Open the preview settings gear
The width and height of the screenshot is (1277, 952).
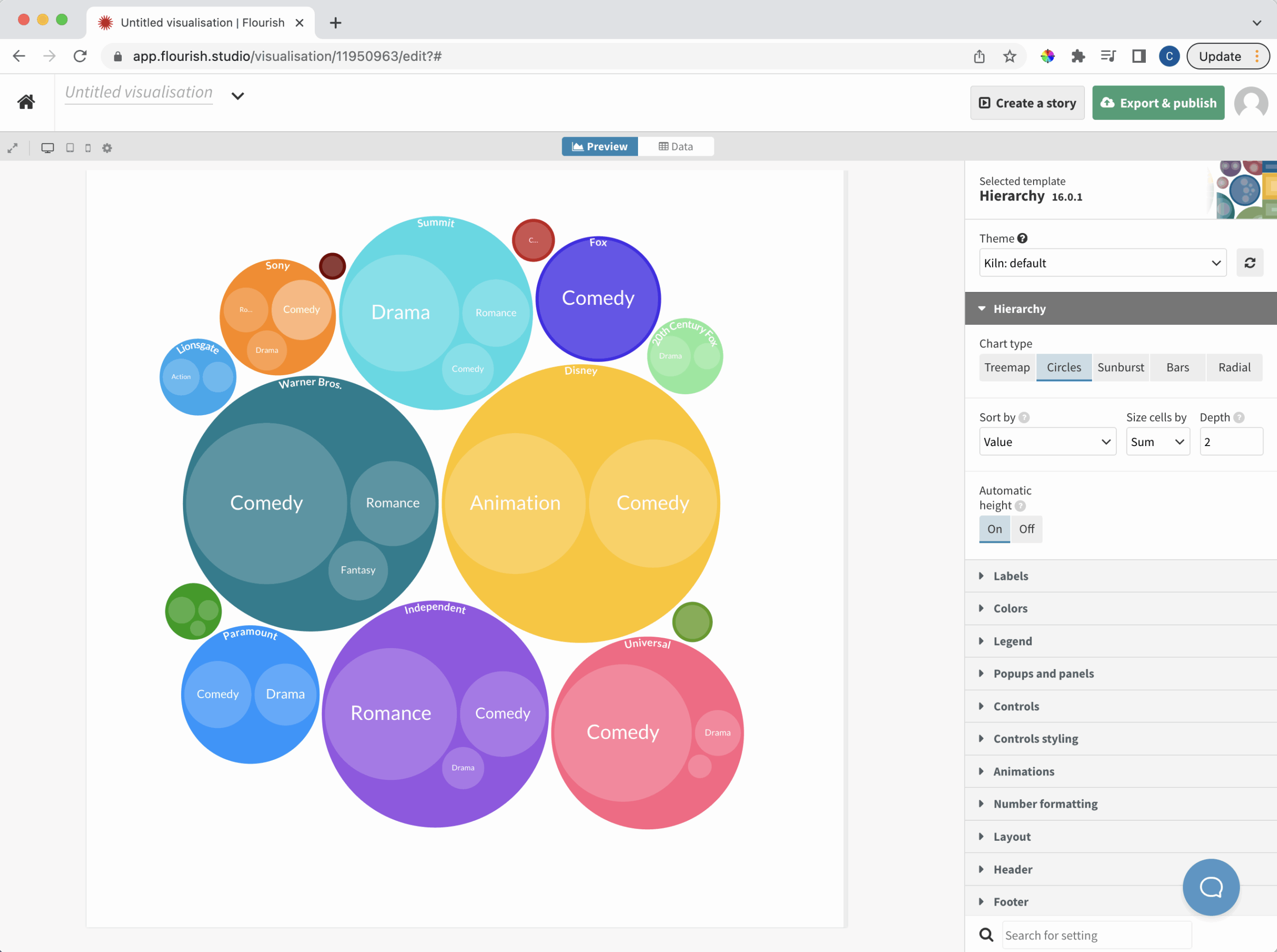coord(107,148)
